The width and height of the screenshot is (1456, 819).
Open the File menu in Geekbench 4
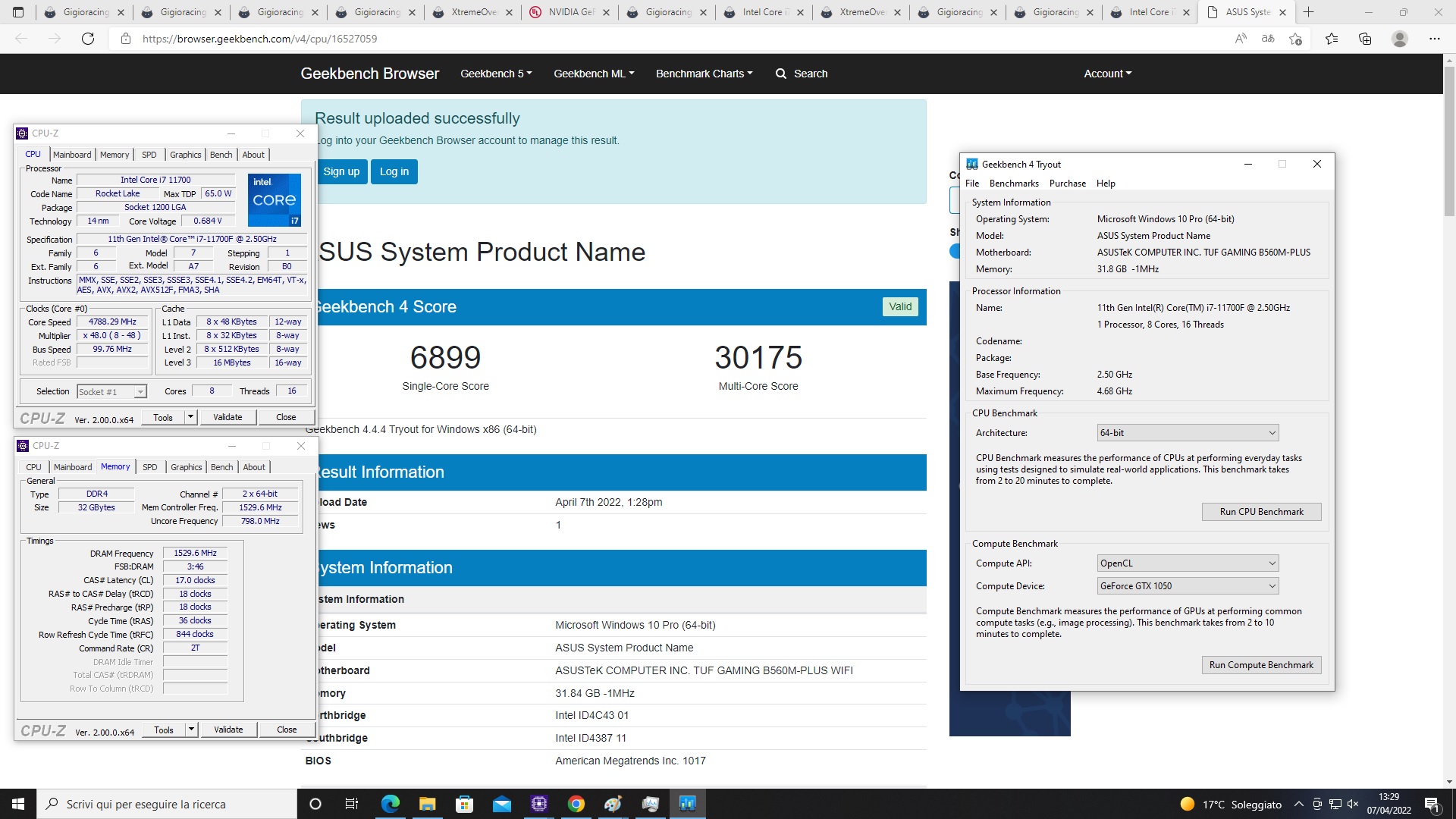[x=972, y=184]
